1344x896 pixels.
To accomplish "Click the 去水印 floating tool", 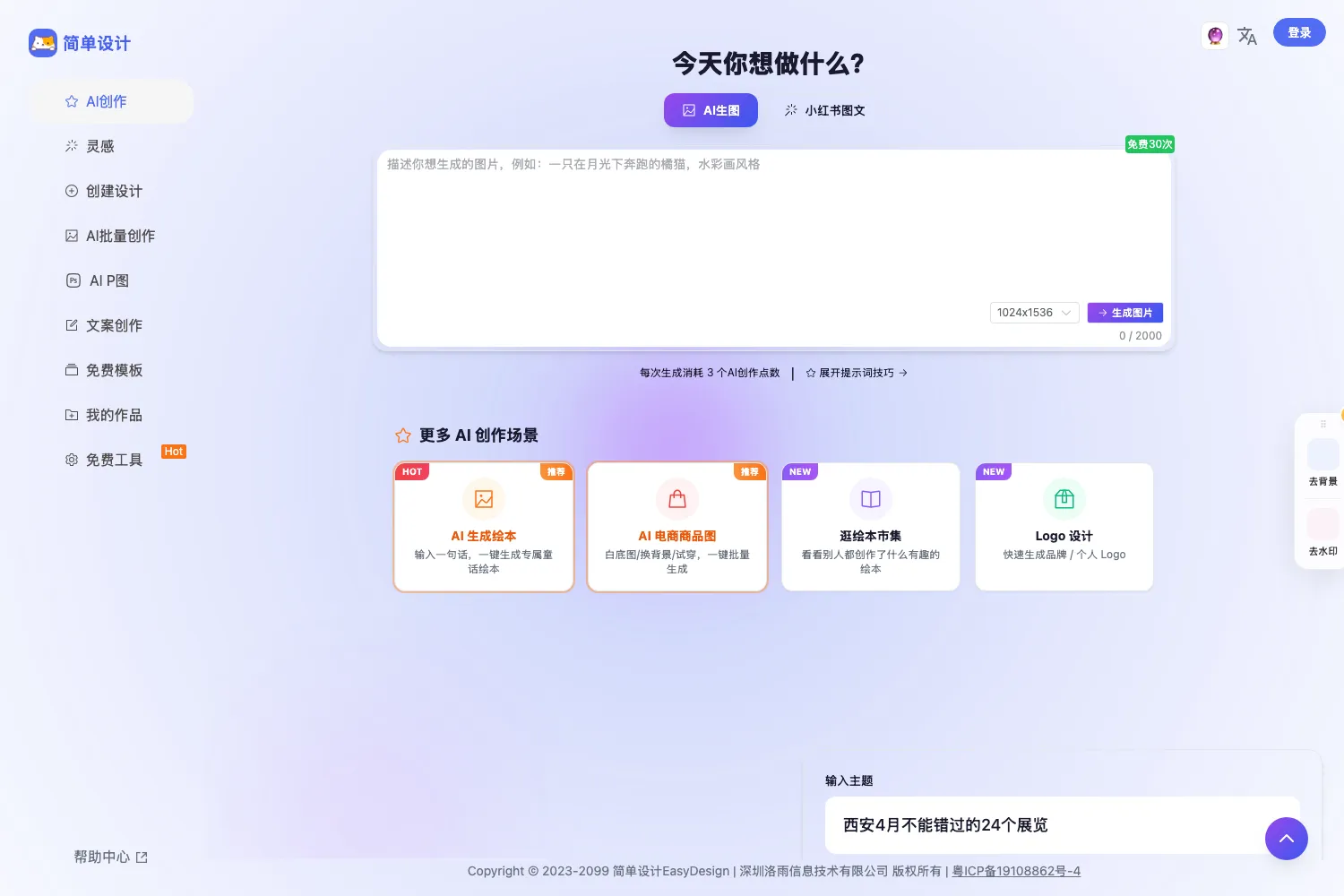I will (x=1323, y=533).
